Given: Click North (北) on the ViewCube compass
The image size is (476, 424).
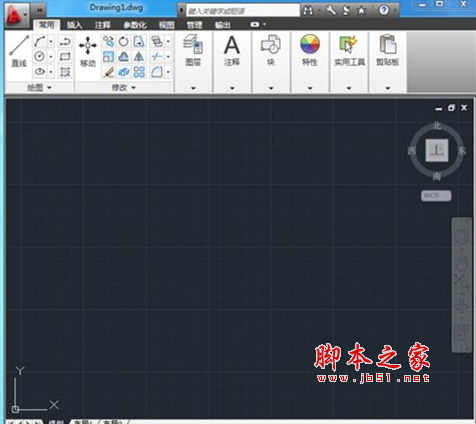Looking at the screenshot, I should 437,126.
